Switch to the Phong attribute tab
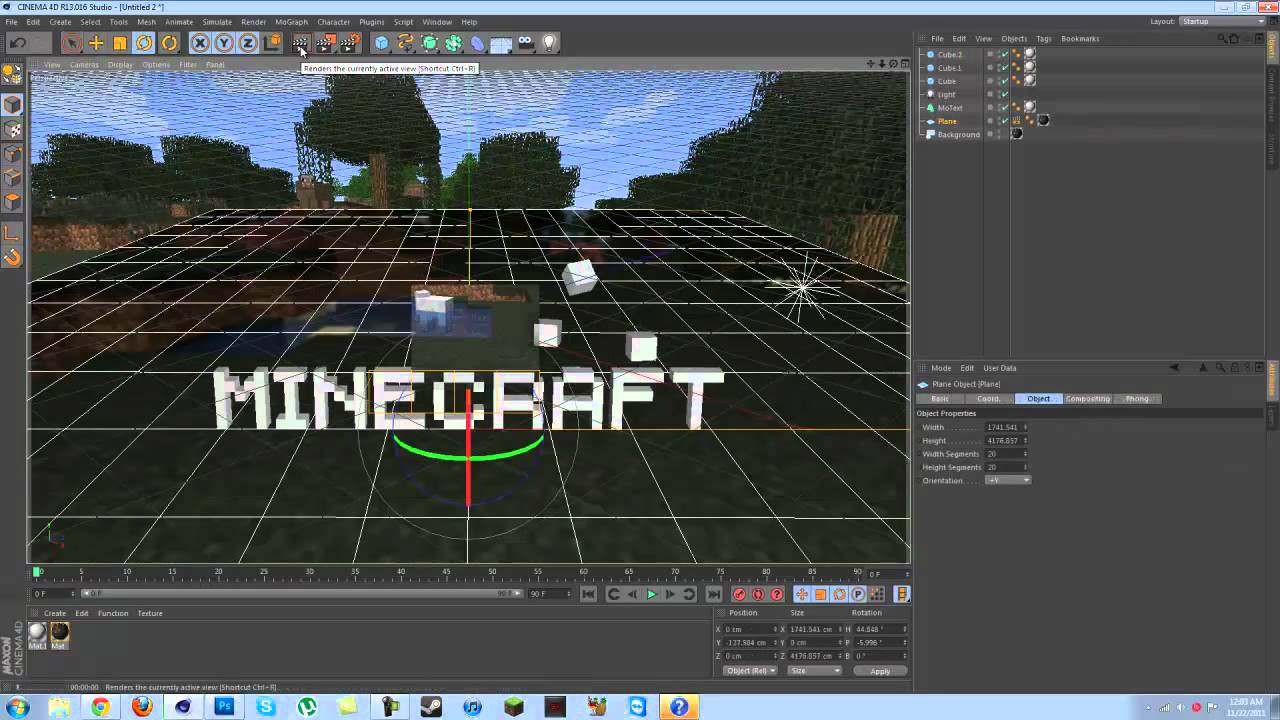 [1137, 399]
